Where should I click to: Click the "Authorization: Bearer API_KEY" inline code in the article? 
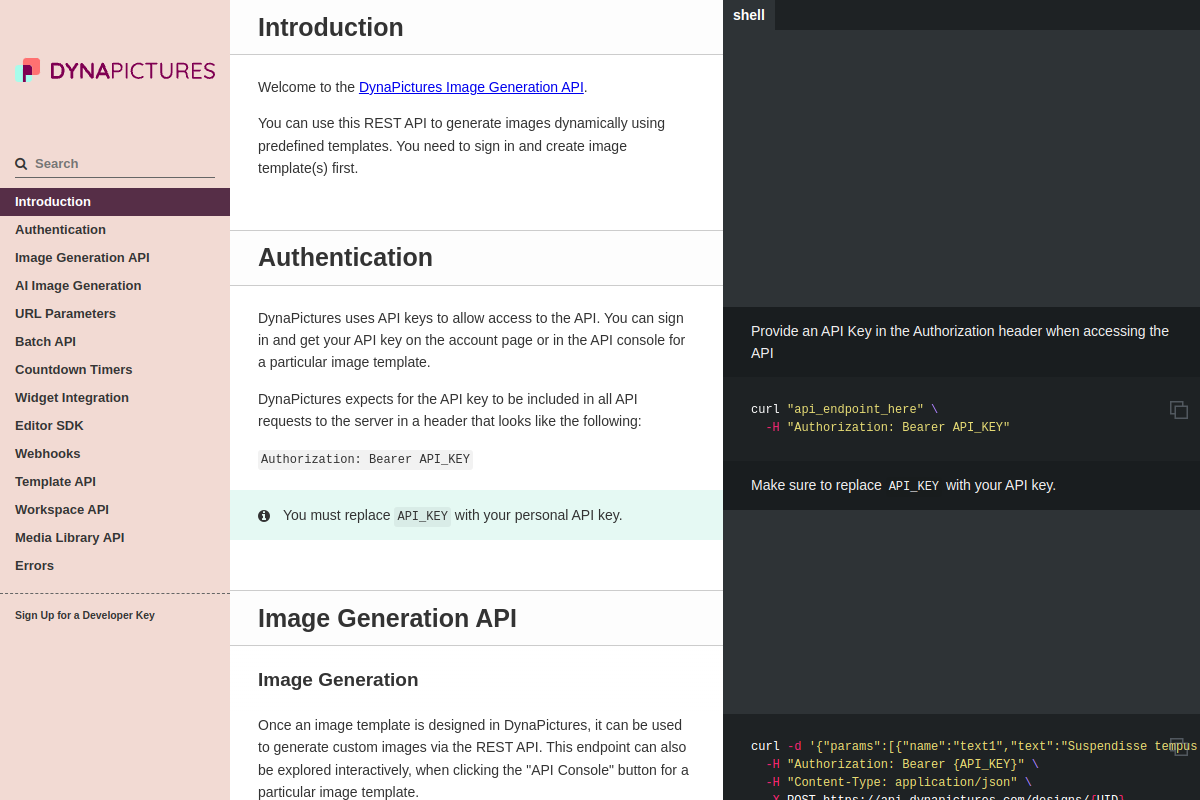[x=365, y=460]
